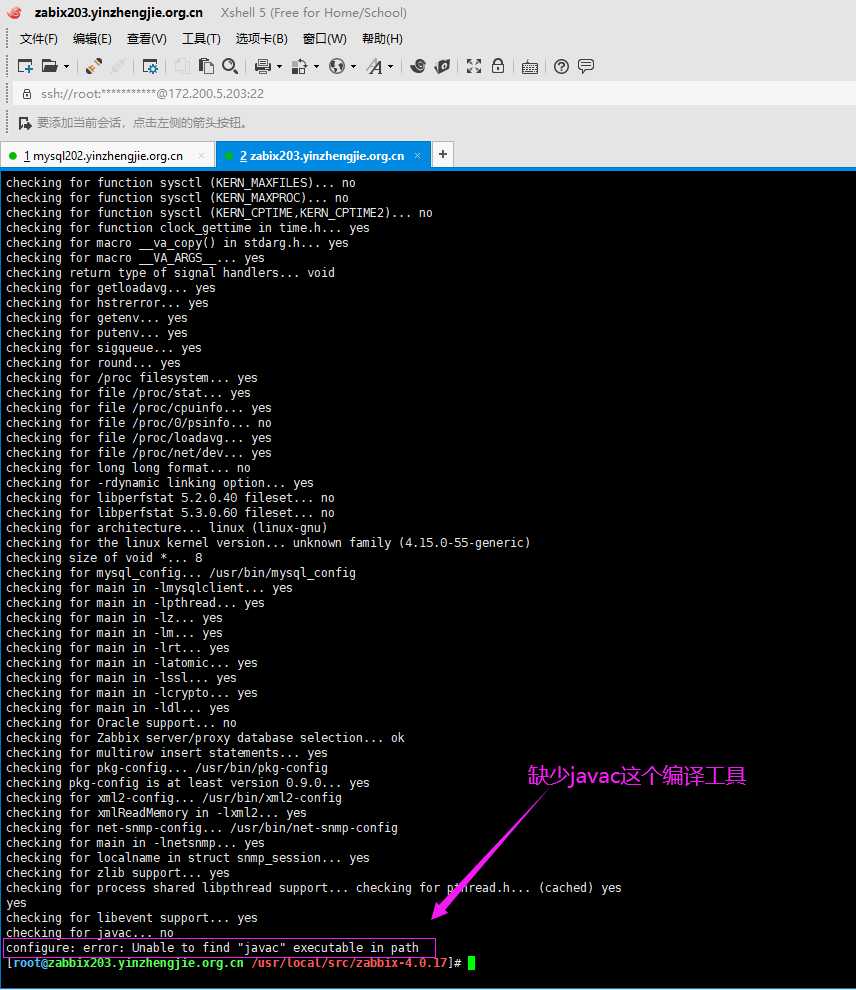Click the "/usr/bin/mysql_config" output line
The width and height of the screenshot is (856, 990).
(181, 572)
